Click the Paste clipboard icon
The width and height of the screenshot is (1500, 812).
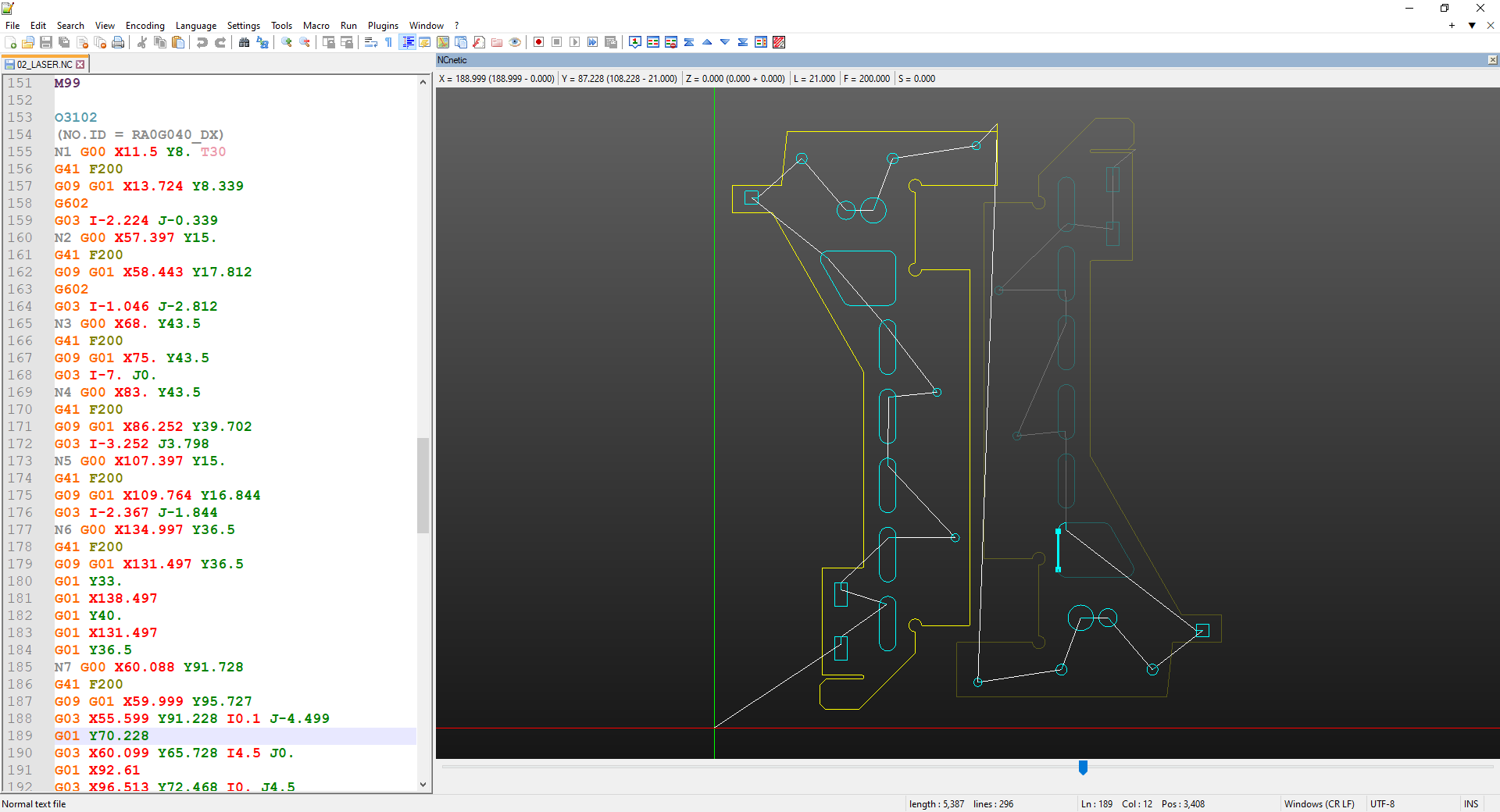(178, 42)
